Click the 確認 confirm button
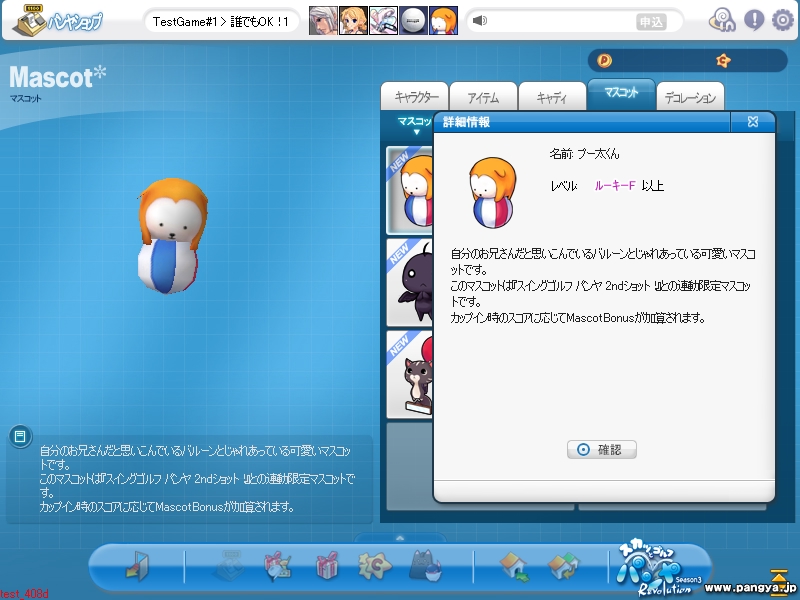 click(x=602, y=449)
